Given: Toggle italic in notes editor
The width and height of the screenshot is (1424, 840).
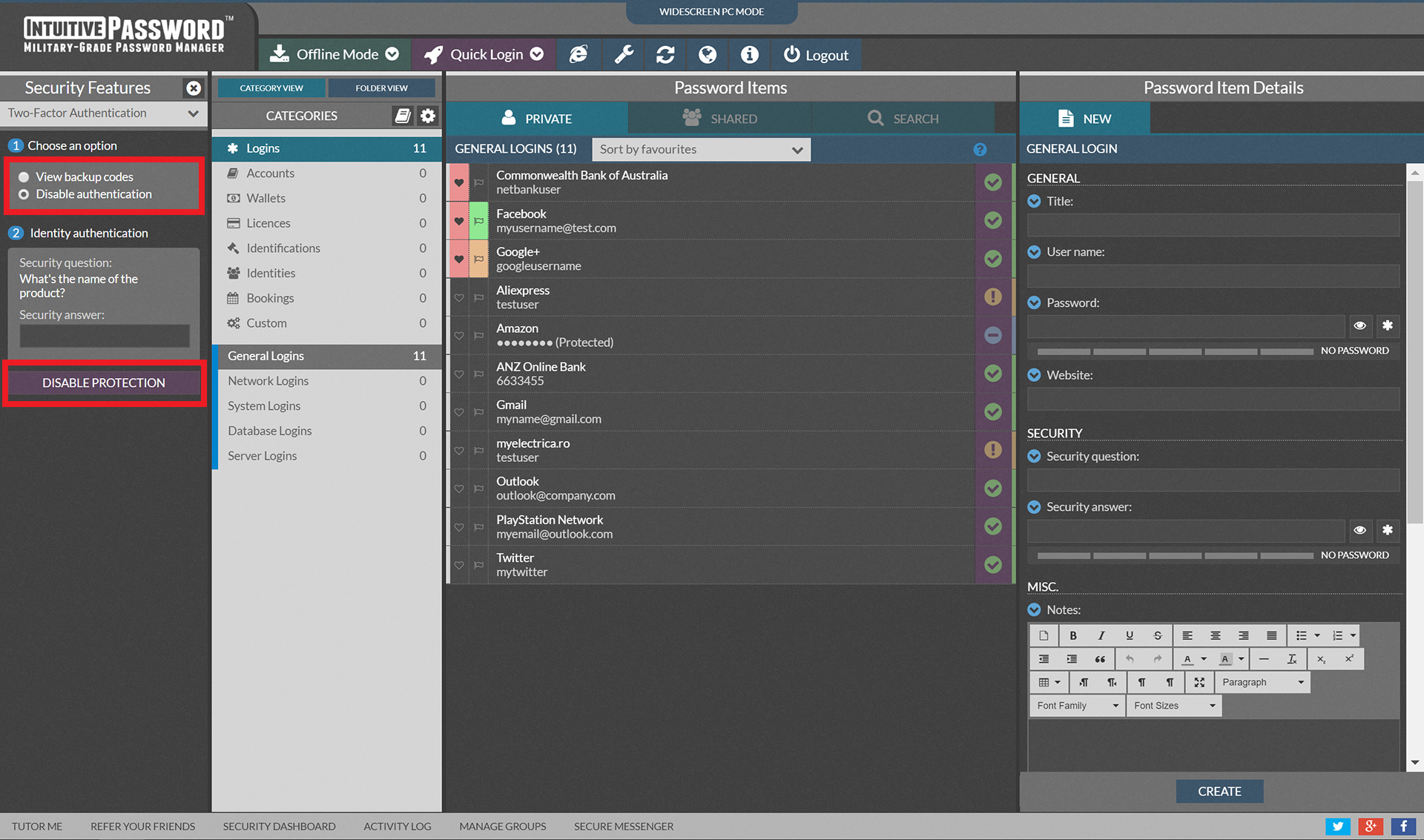Looking at the screenshot, I should 1101,635.
